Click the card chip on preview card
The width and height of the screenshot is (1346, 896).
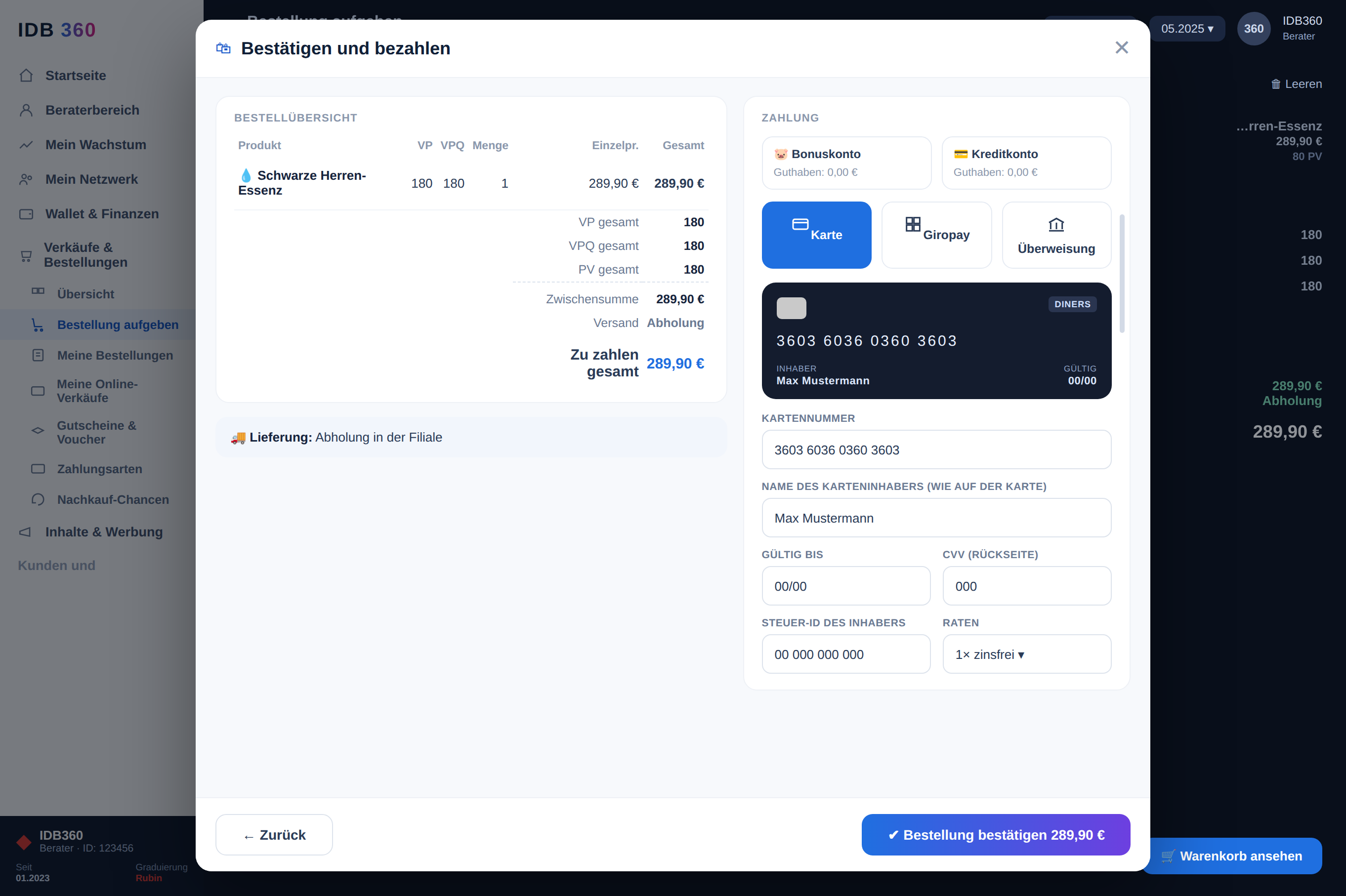click(x=791, y=308)
